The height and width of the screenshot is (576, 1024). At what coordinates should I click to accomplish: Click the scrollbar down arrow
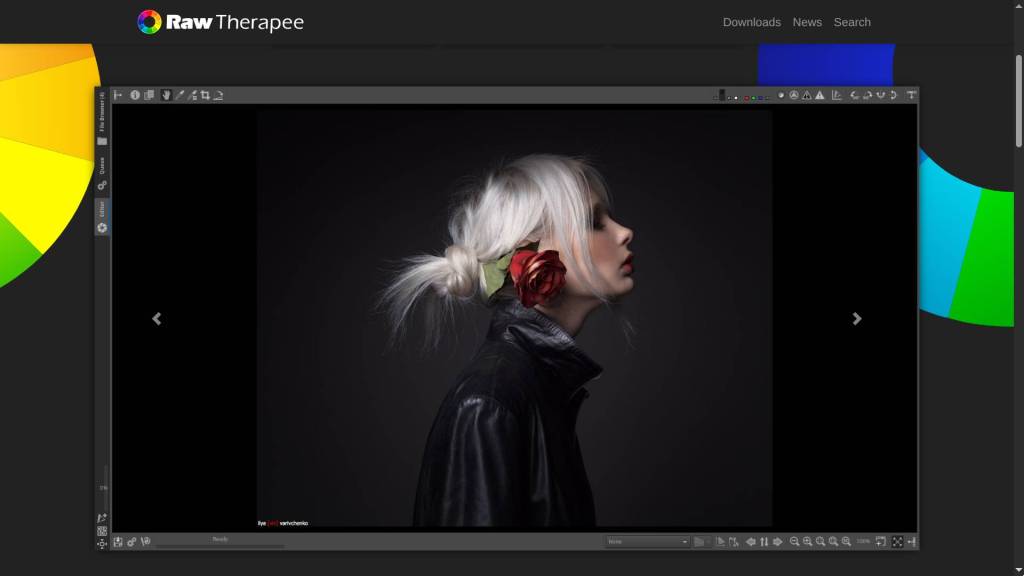[x=1019, y=571]
